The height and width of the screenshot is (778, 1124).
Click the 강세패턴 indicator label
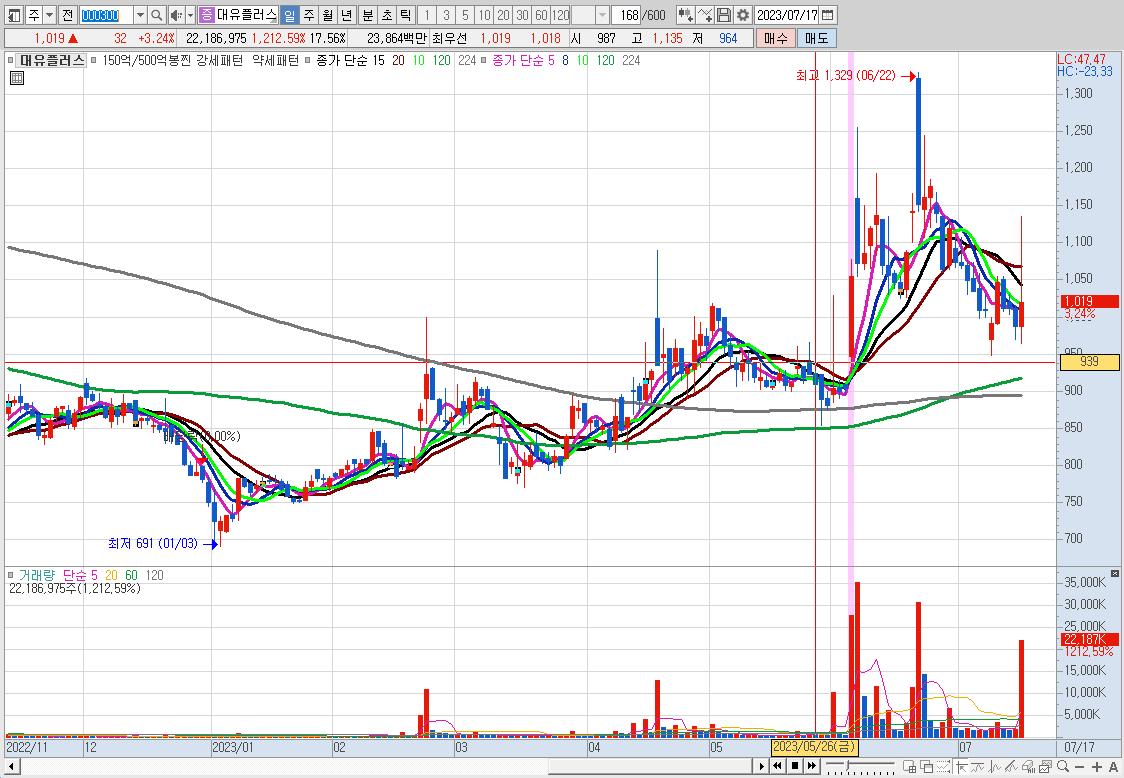[x=219, y=61]
